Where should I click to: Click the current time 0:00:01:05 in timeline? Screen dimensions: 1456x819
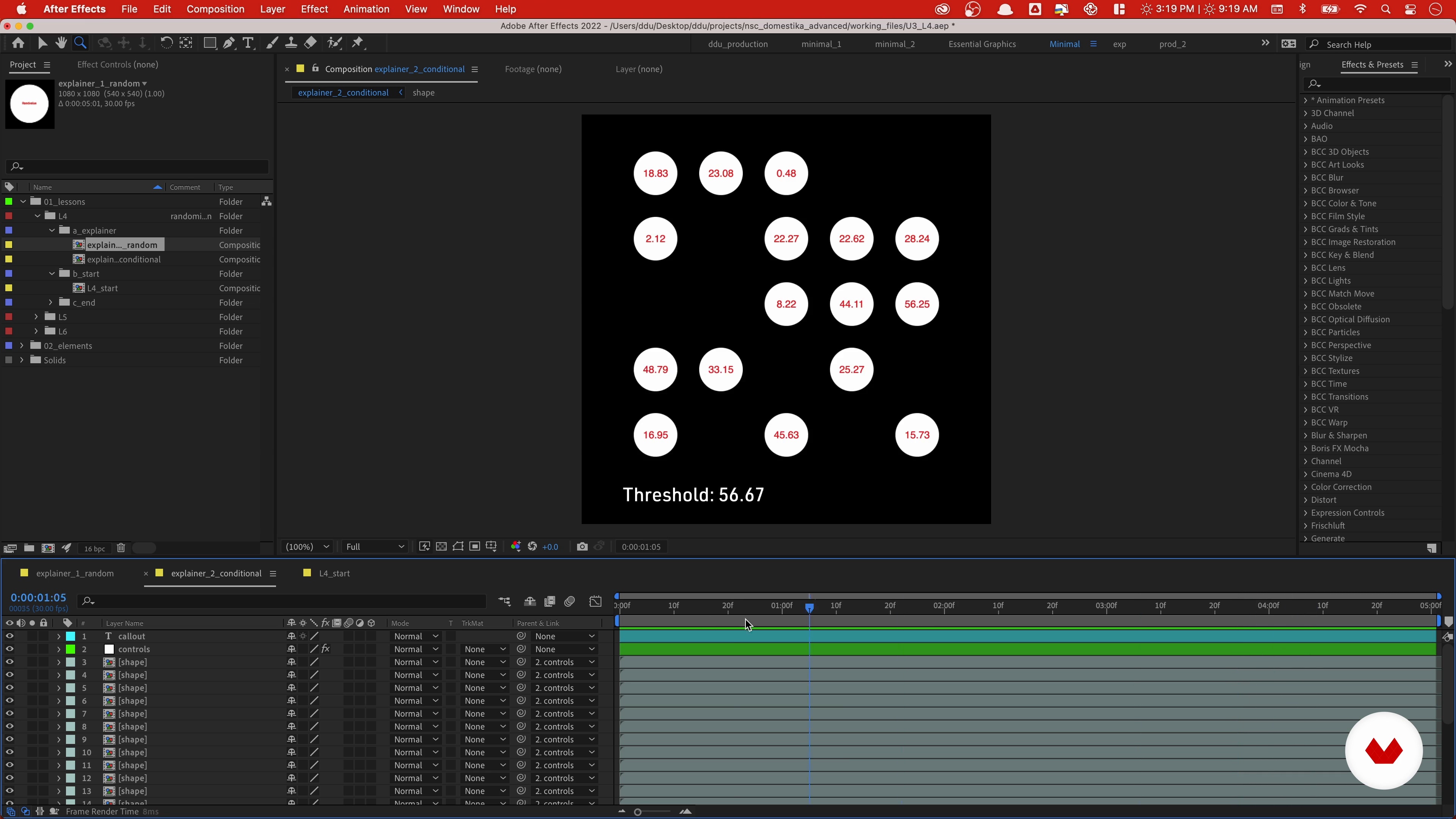pos(38,598)
